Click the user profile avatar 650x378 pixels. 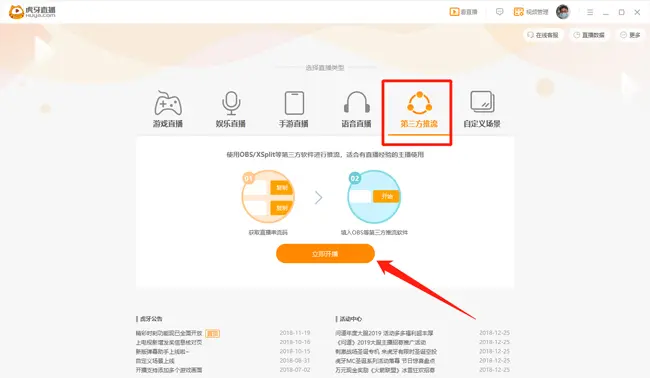[x=563, y=12]
